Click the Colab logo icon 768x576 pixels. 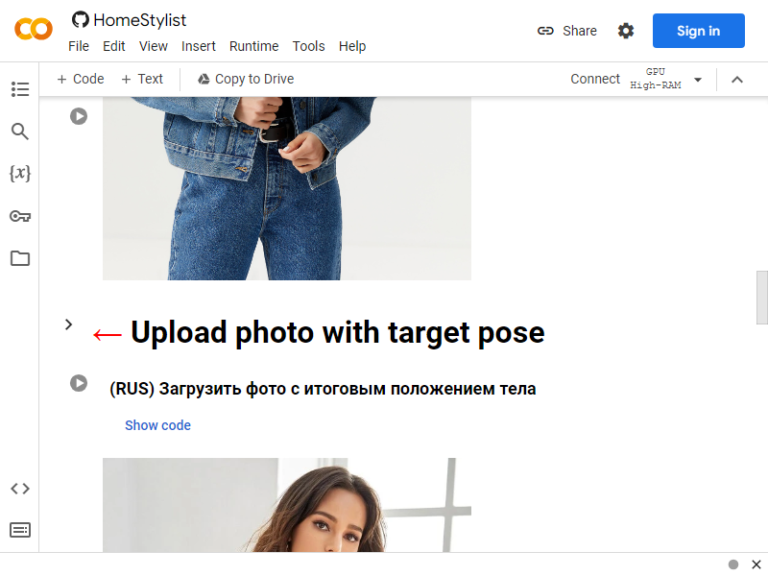[33, 29]
